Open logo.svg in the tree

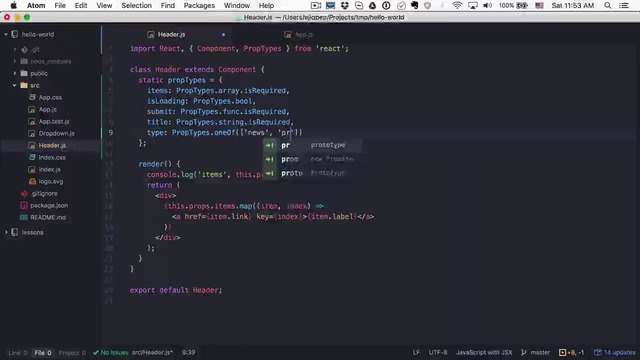(x=51, y=181)
